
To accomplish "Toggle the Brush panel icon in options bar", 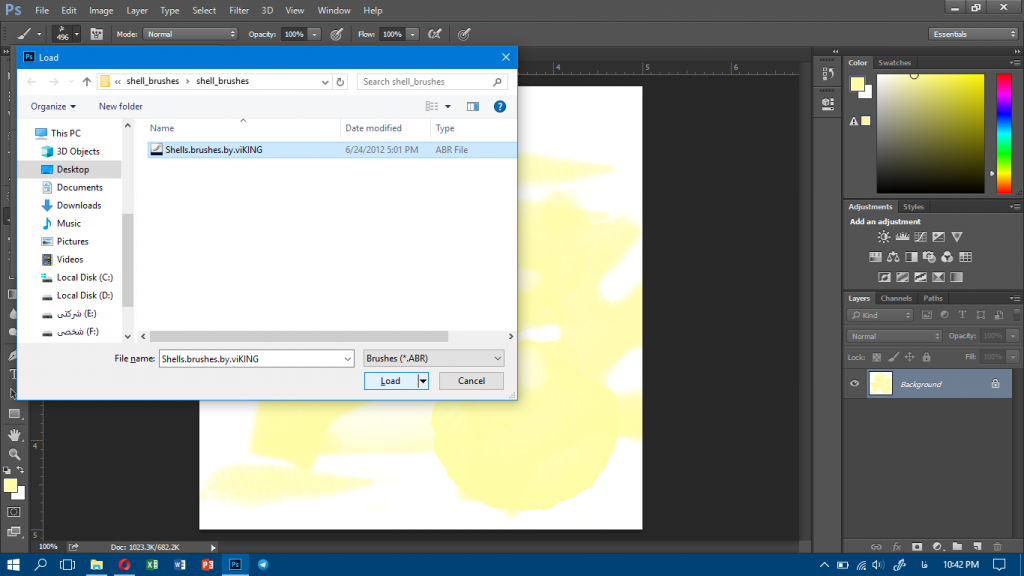I will coord(97,34).
